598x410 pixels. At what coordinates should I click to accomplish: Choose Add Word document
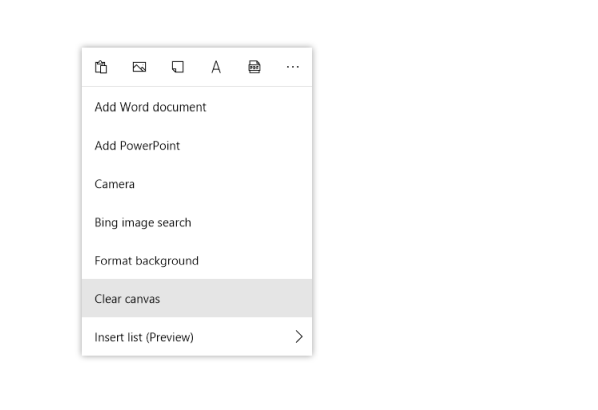click(x=197, y=107)
